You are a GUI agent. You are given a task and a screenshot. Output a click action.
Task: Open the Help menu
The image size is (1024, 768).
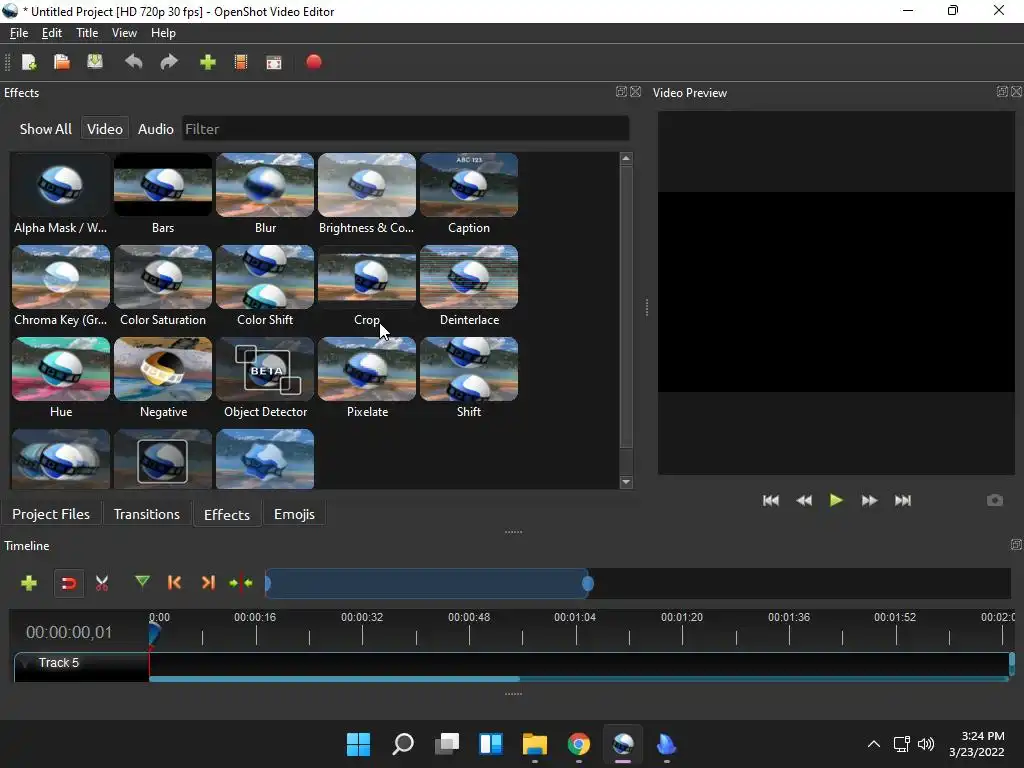[163, 33]
